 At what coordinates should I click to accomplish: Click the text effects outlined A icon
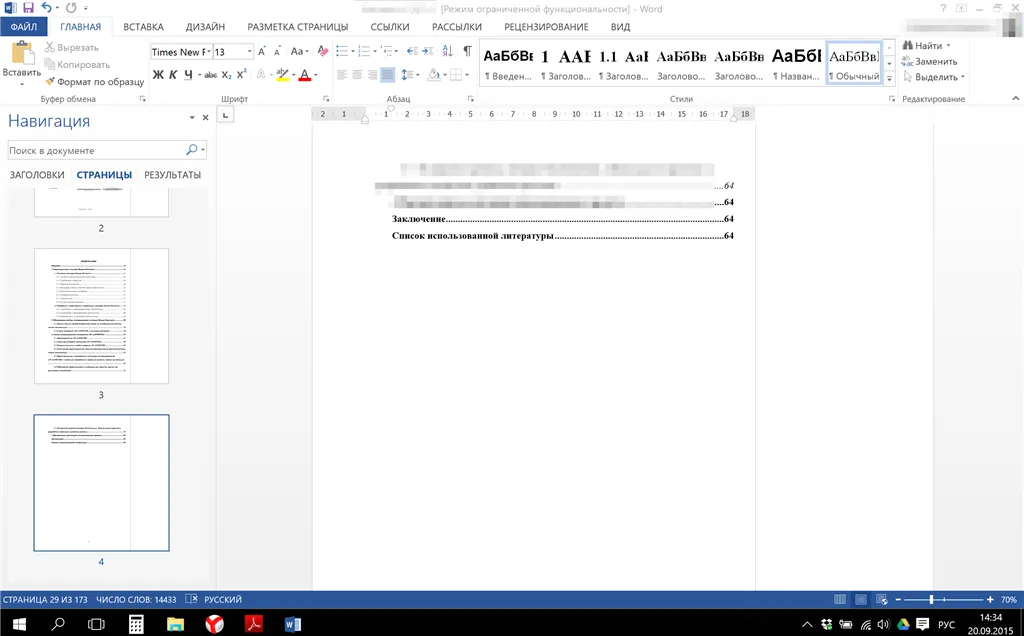point(261,75)
